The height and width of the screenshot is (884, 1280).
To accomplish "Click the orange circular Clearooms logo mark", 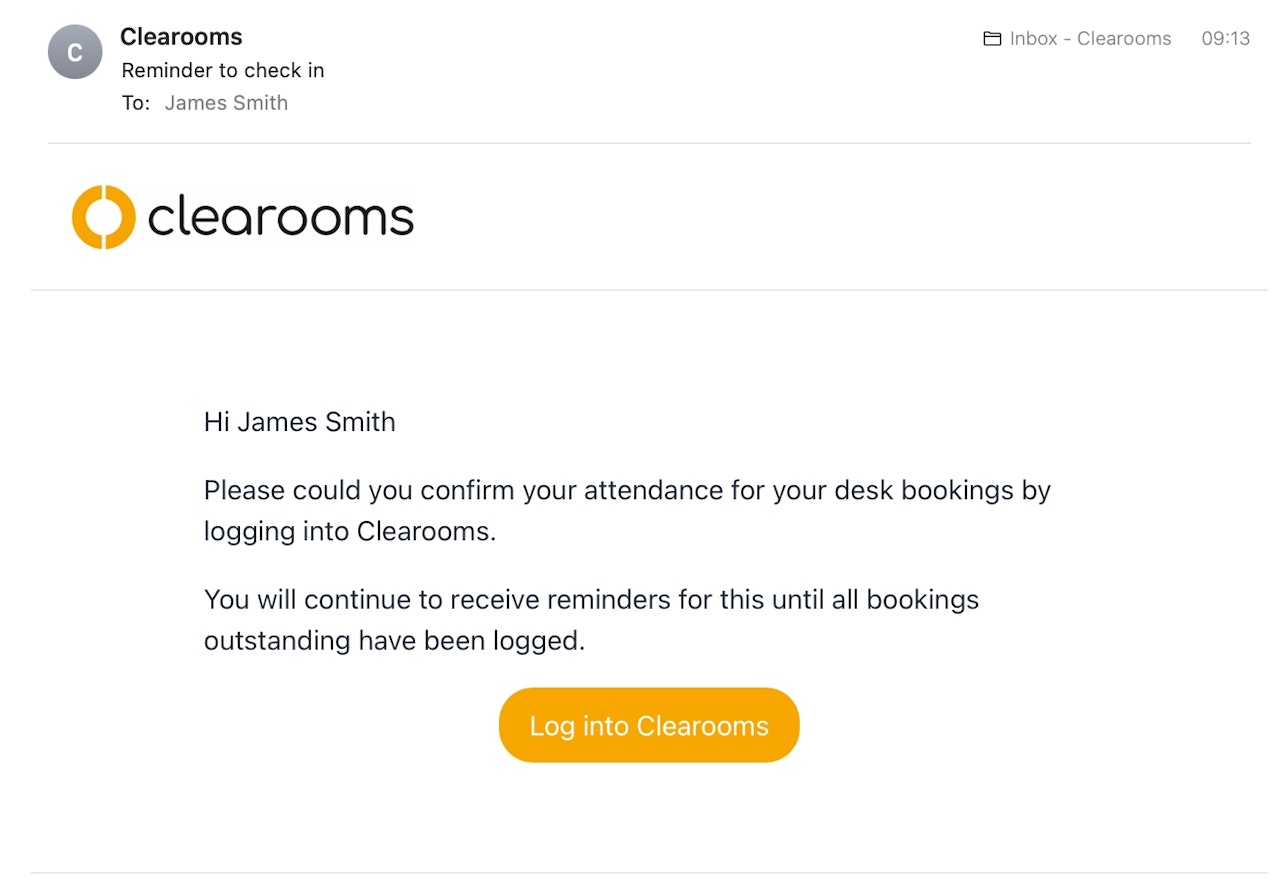I will 103,217.
